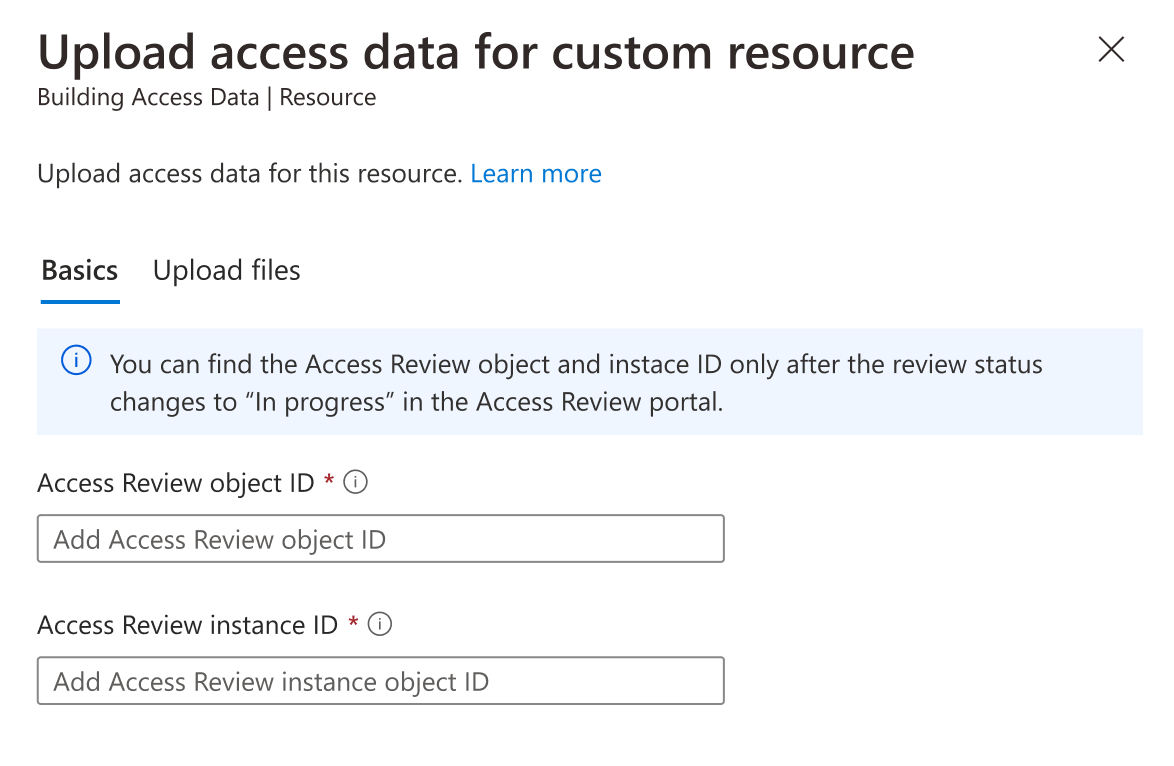Screen dimensions: 1174x766
Task: Select the Basics tab
Action: coord(79,270)
